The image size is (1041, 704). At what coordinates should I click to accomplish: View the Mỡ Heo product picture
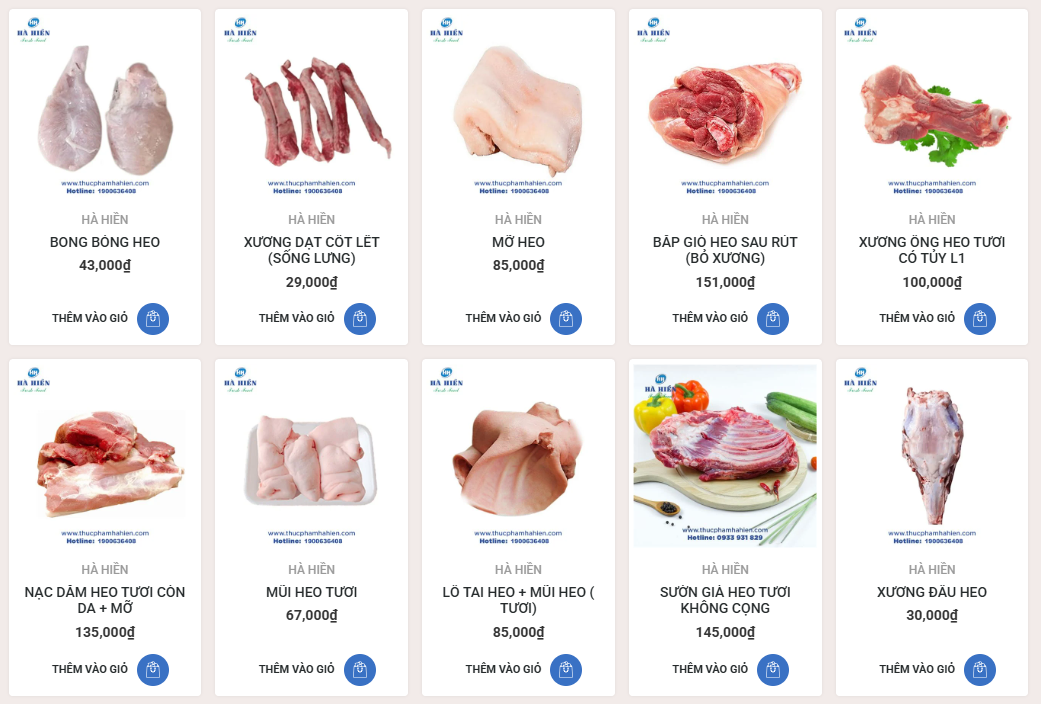pos(519,106)
